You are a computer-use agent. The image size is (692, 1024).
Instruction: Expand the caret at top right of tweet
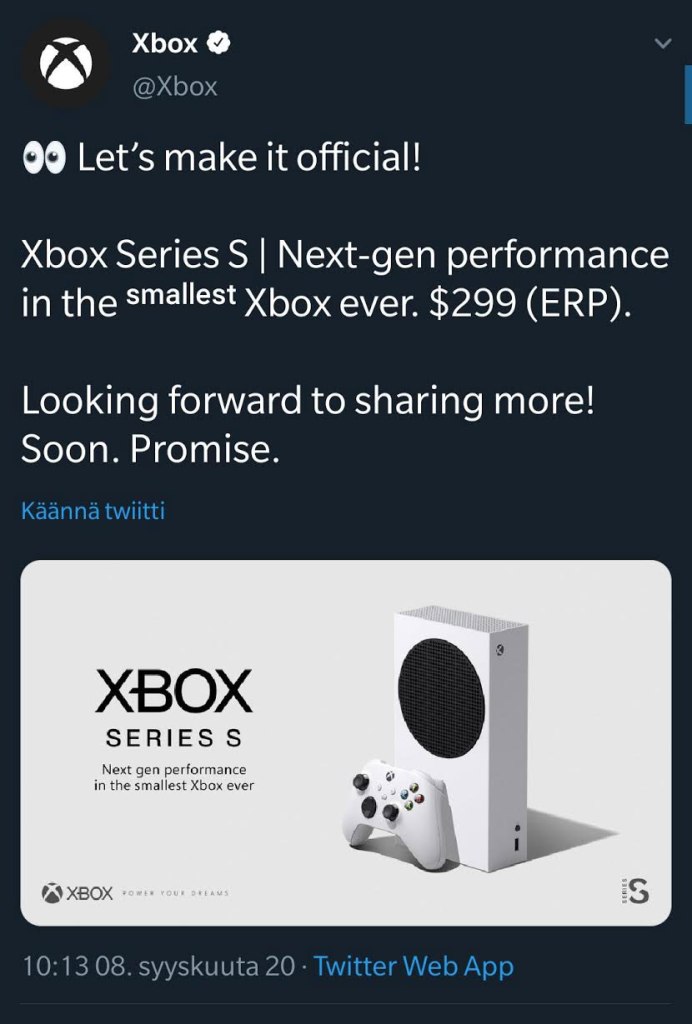[660, 43]
